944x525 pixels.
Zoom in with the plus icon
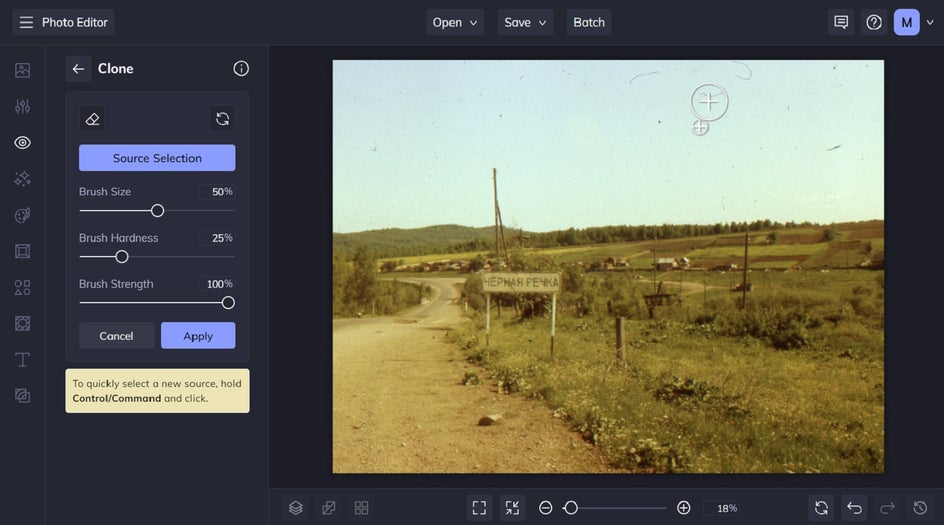683,508
